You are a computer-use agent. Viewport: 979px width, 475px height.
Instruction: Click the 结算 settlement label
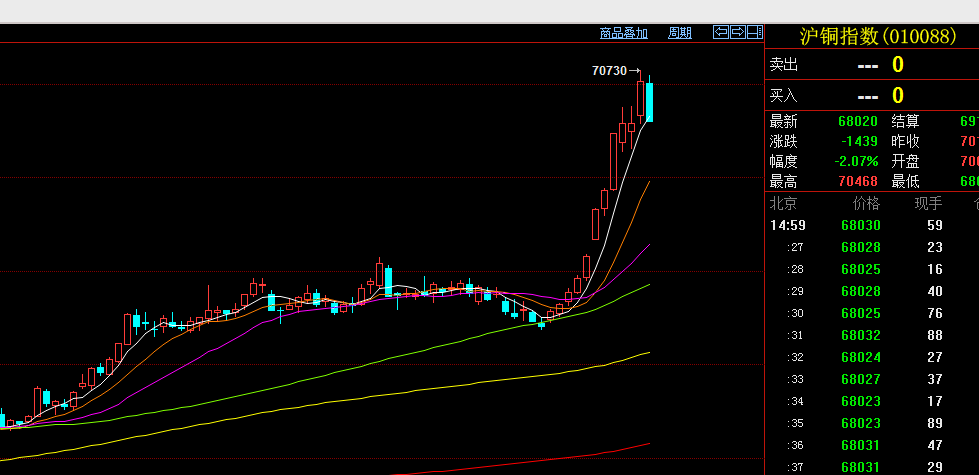click(x=905, y=122)
